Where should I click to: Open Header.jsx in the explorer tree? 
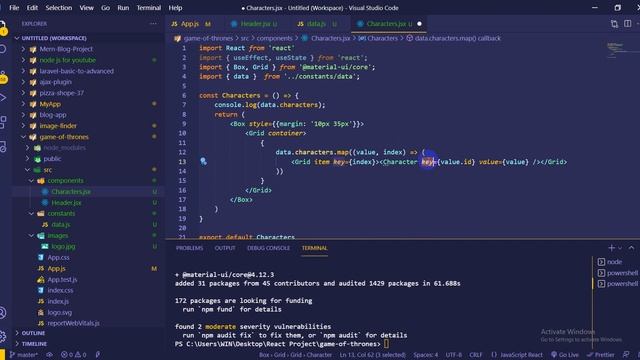point(66,202)
